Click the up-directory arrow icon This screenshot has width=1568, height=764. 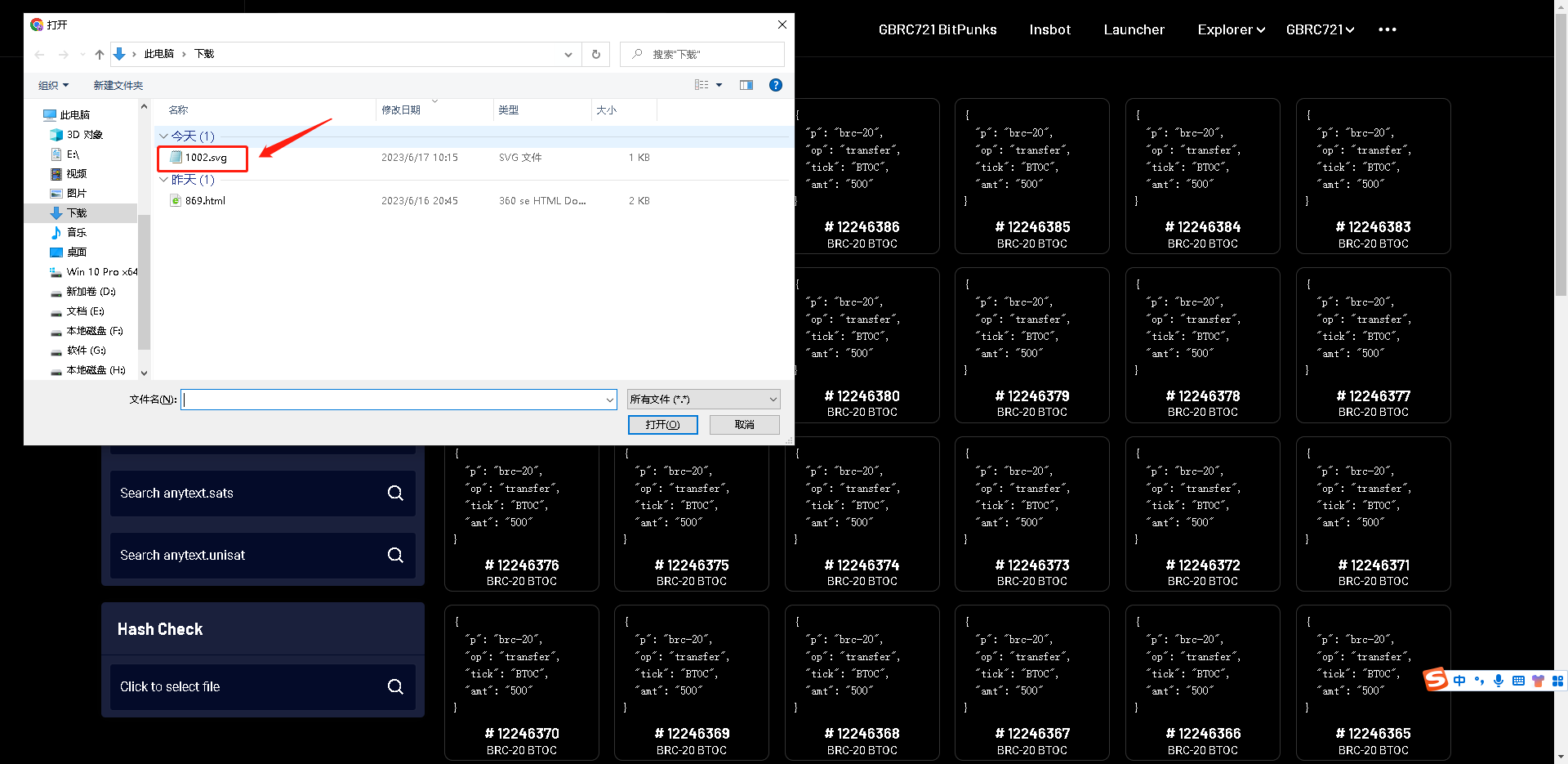(100, 55)
